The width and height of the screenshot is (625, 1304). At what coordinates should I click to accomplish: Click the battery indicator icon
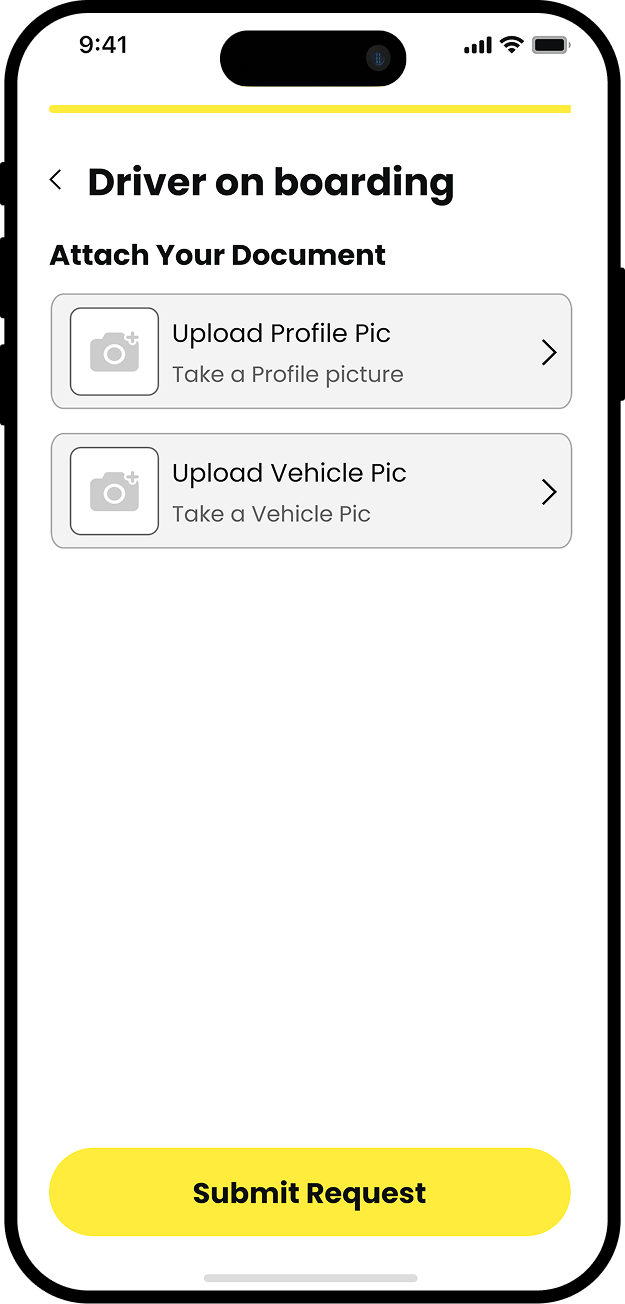550,45
